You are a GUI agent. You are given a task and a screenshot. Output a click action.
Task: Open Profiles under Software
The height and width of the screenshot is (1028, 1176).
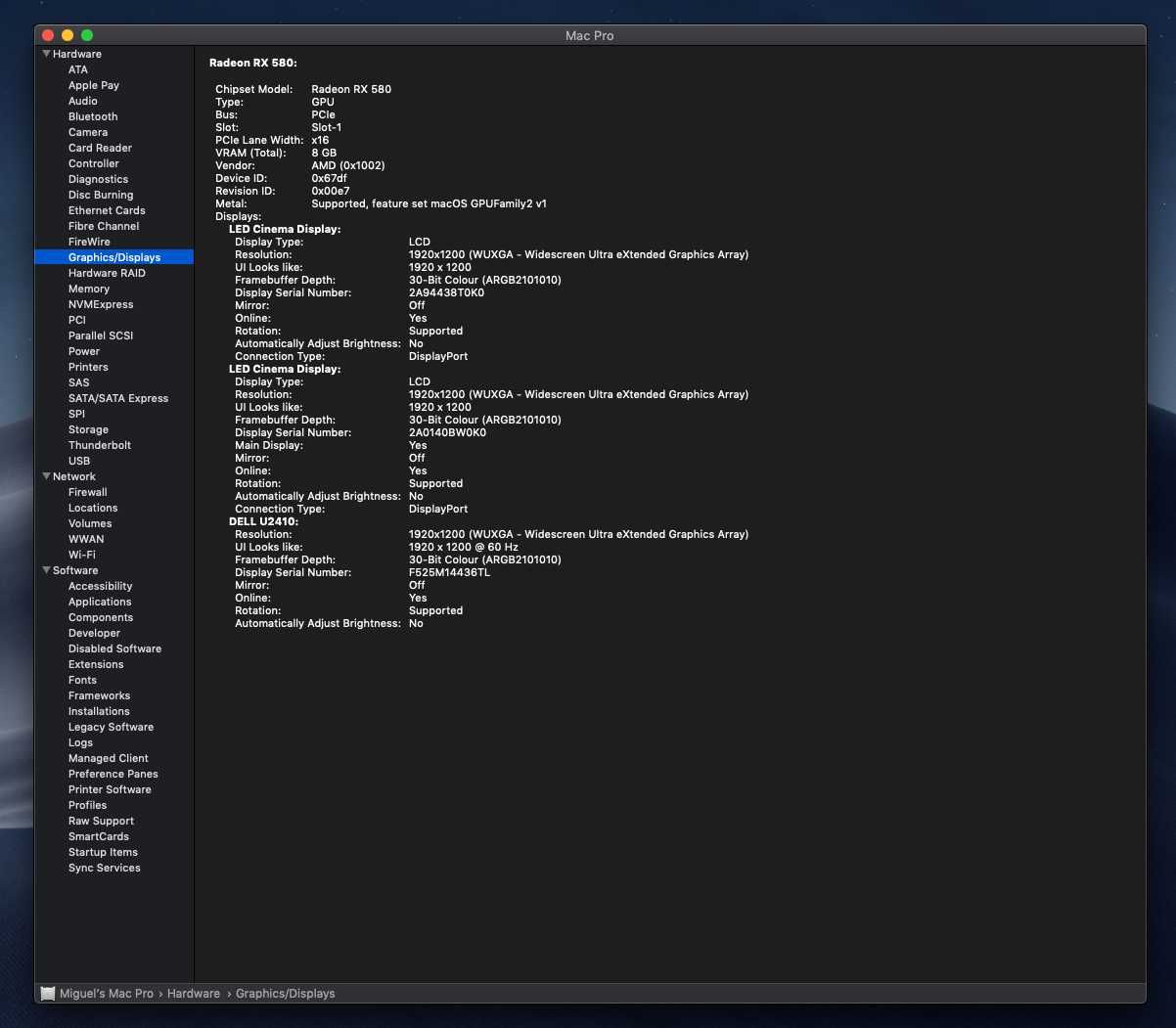click(88, 805)
